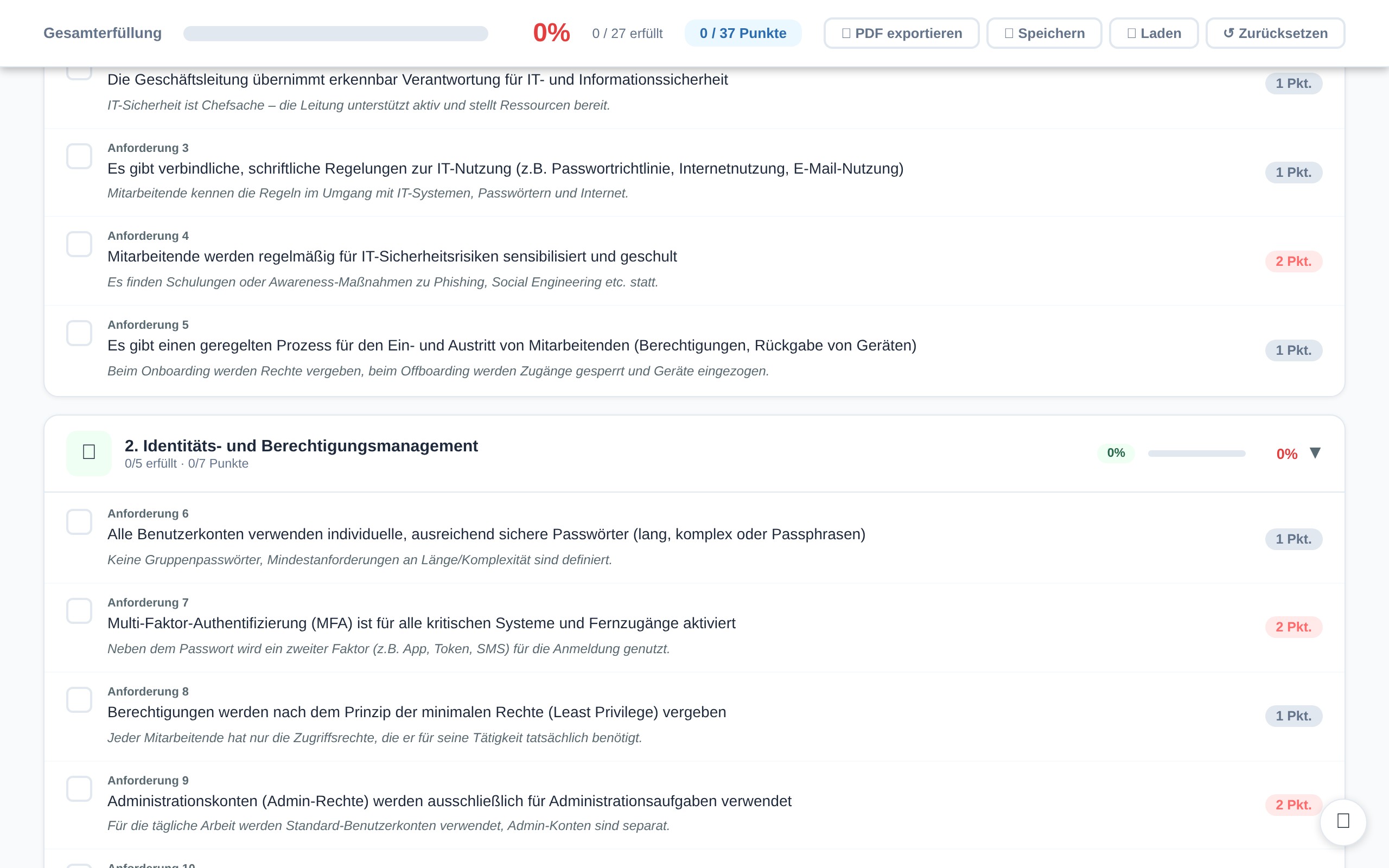Click the 0 / 37 Punkte badge

point(743,33)
